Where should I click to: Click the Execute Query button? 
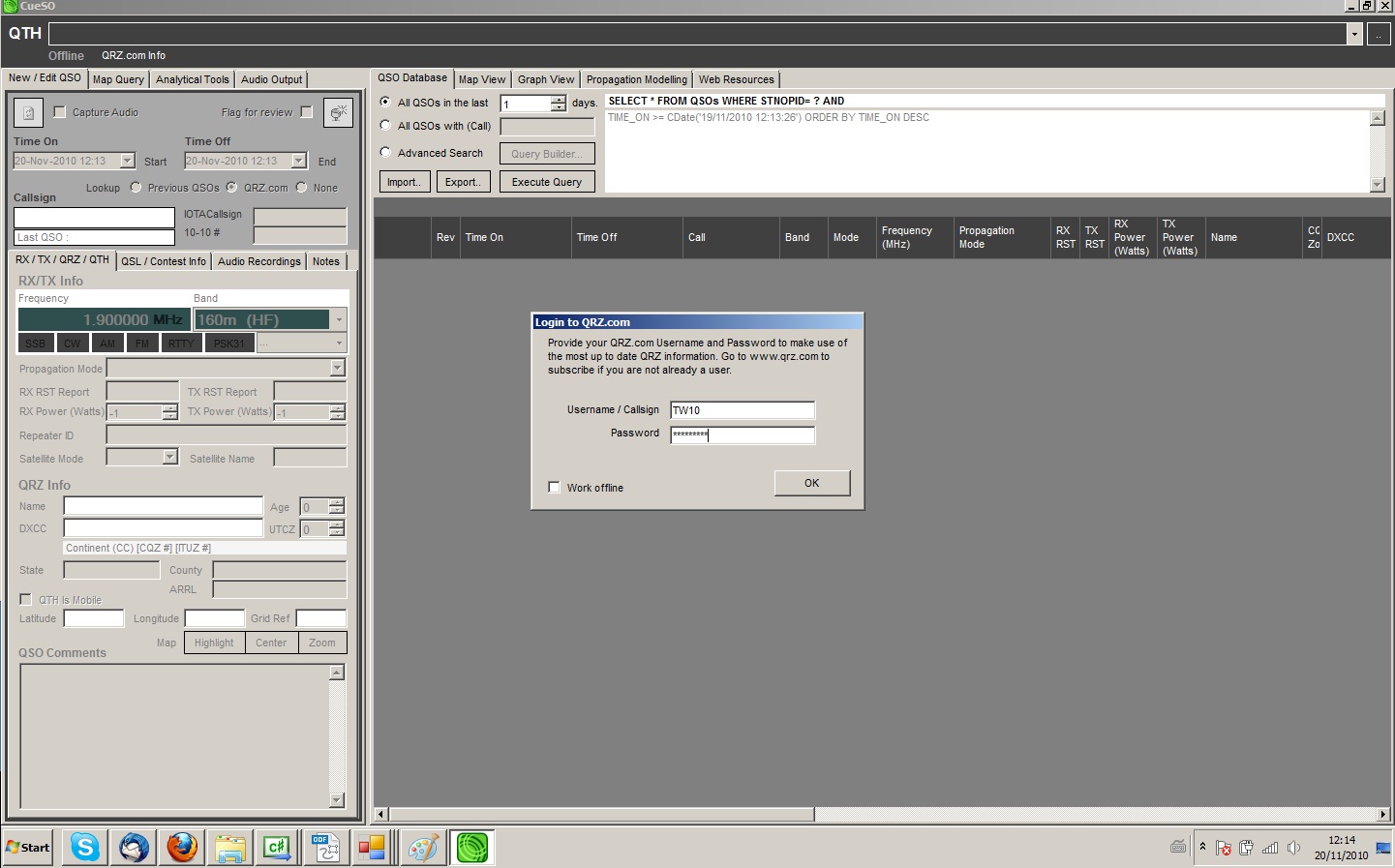547,182
